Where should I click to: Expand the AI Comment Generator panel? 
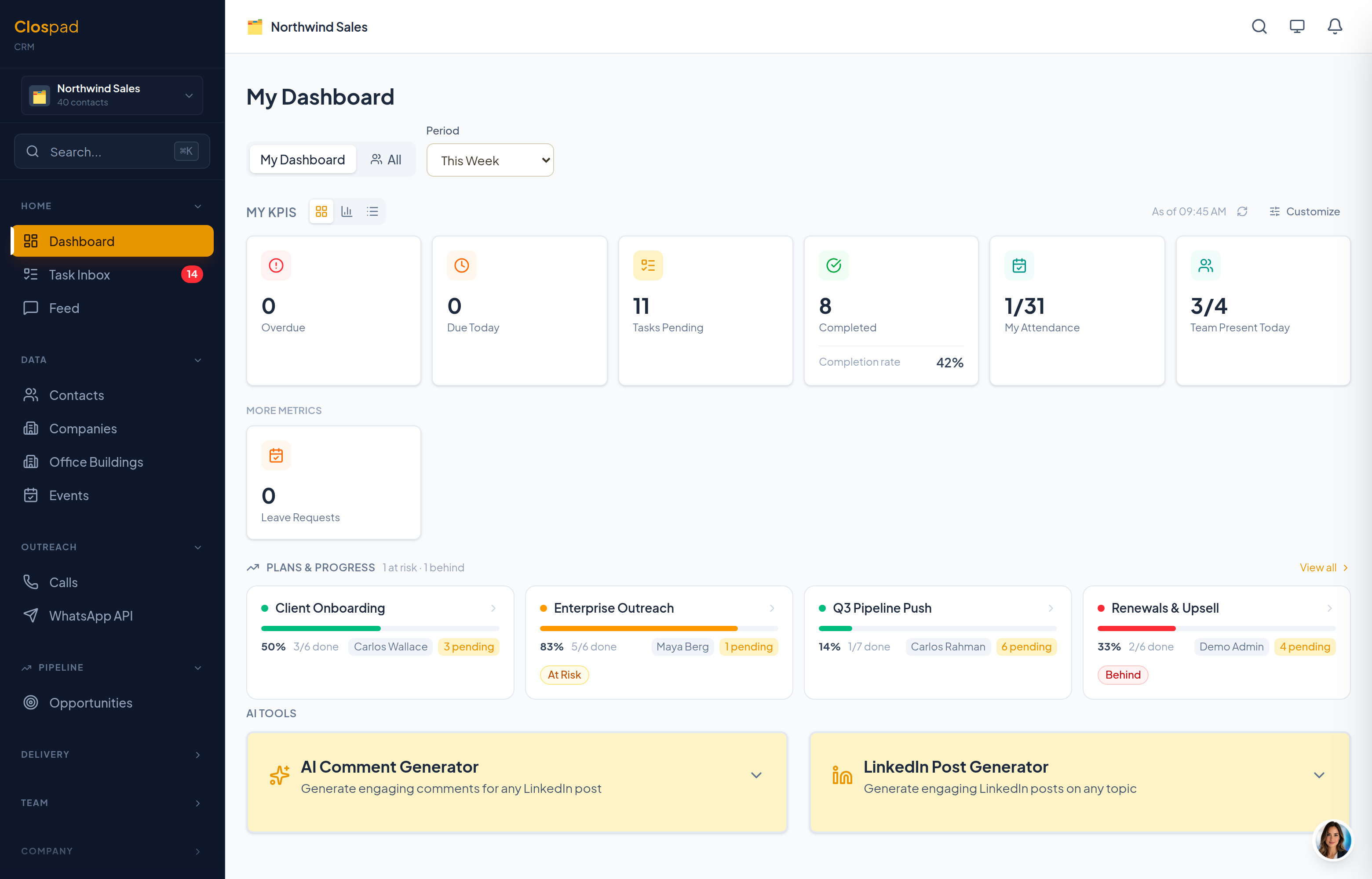pos(756,775)
